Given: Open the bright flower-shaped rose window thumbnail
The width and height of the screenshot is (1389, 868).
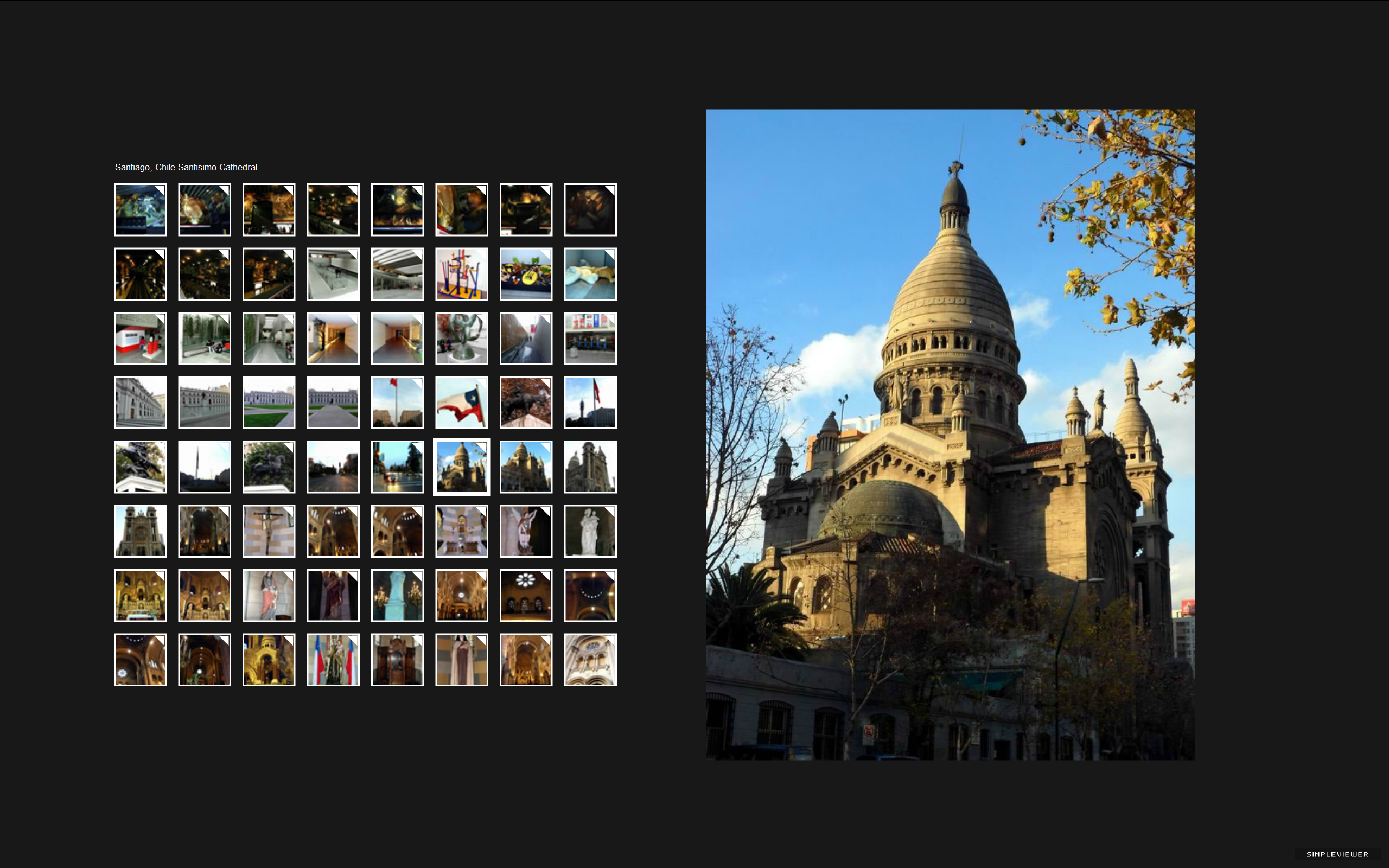Looking at the screenshot, I should [526, 595].
